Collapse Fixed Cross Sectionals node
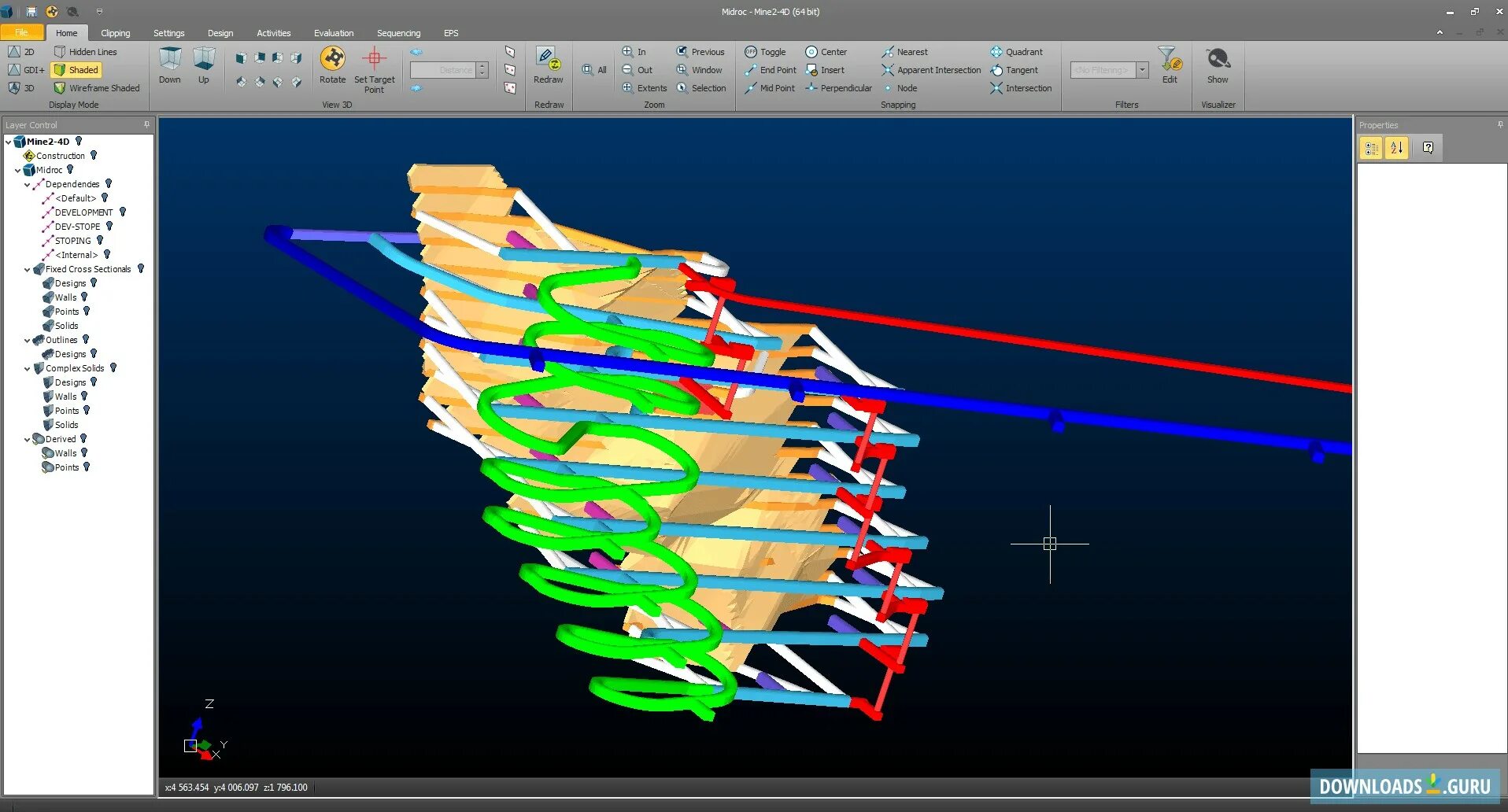Image resolution: width=1508 pixels, height=812 pixels. [x=27, y=270]
